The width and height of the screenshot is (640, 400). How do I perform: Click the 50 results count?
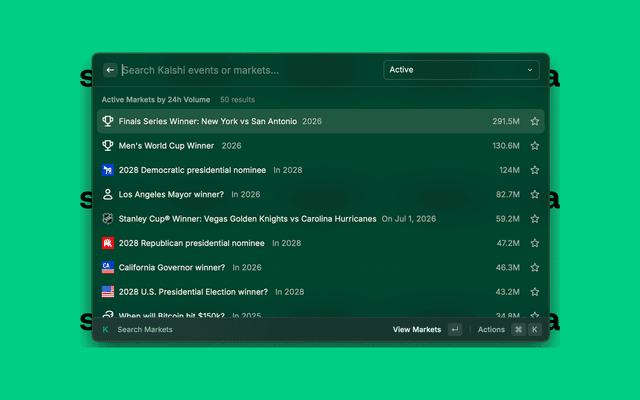[238, 100]
